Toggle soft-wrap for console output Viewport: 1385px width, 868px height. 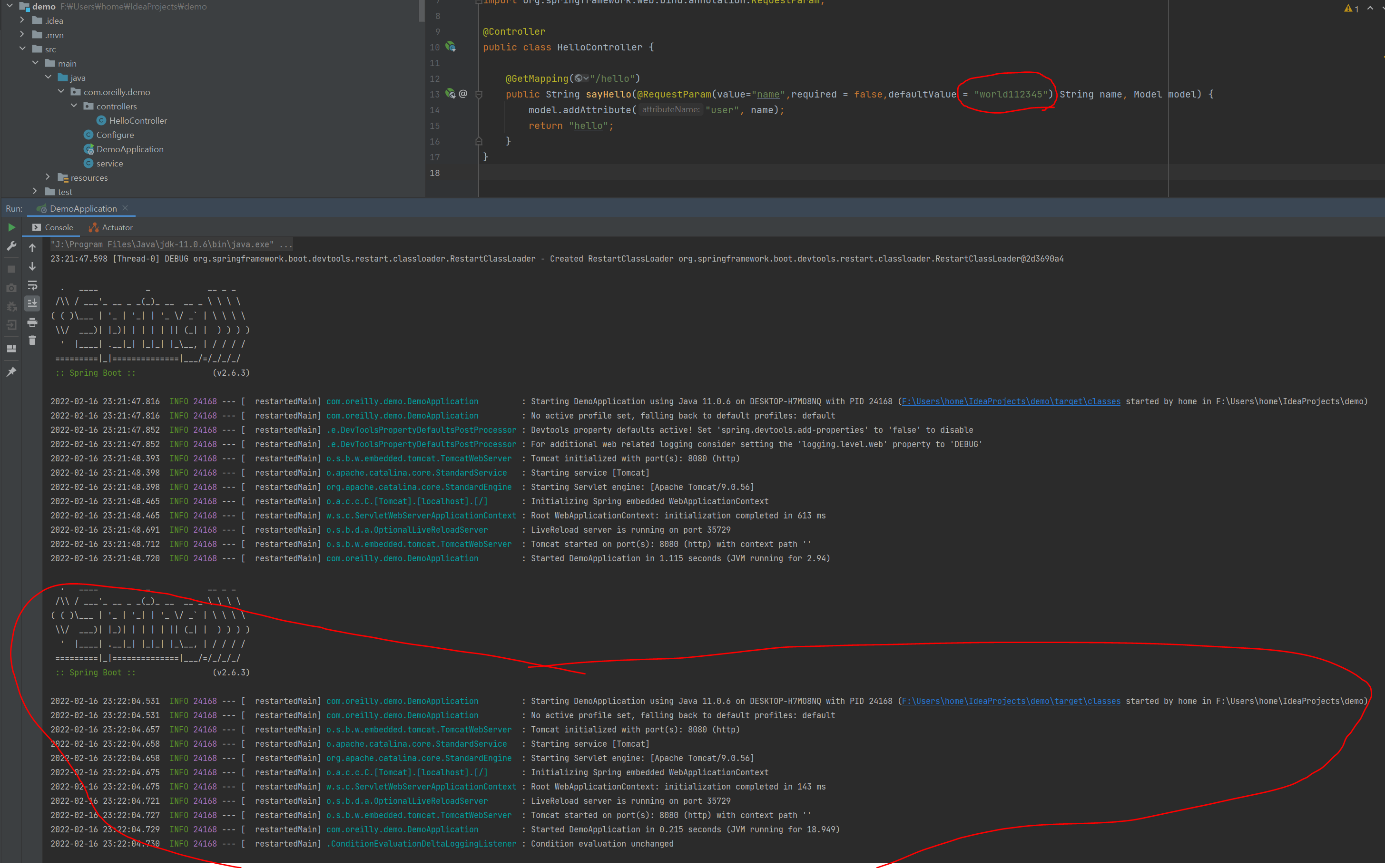tap(33, 285)
